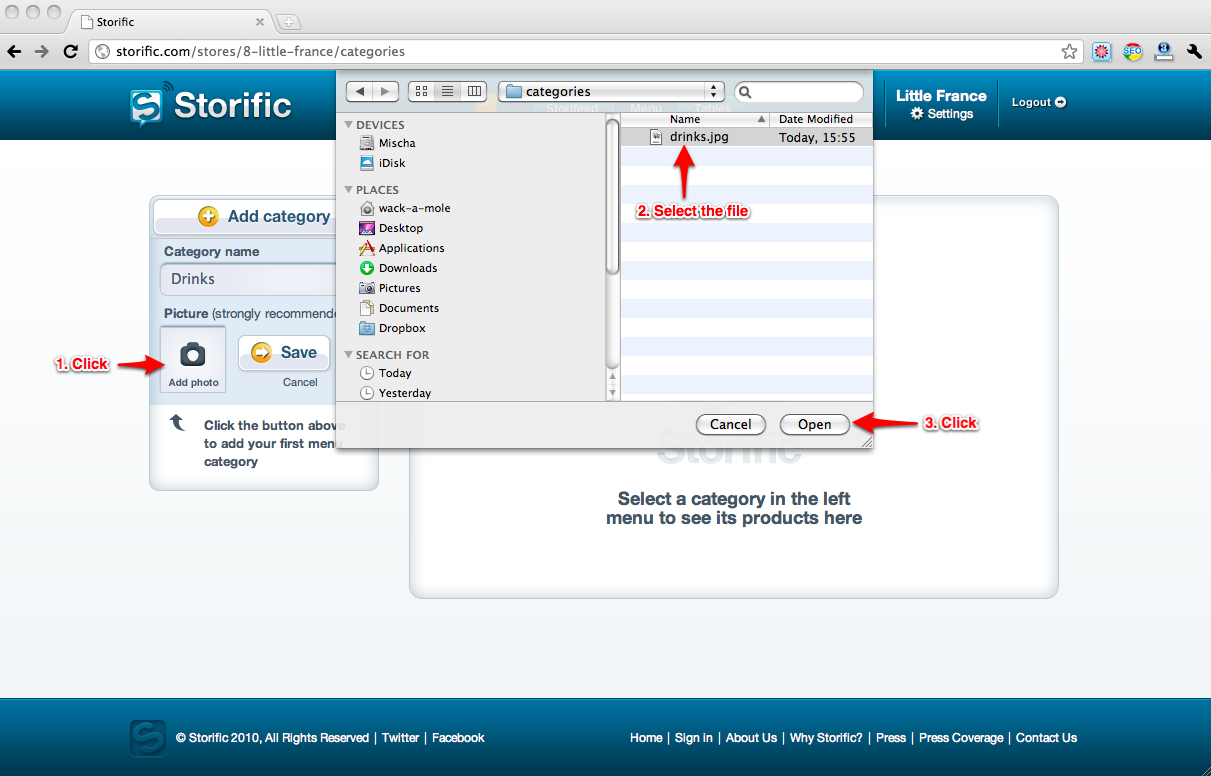Collapse the PLACES sidebar section
This screenshot has height=776, width=1211.
(x=349, y=190)
